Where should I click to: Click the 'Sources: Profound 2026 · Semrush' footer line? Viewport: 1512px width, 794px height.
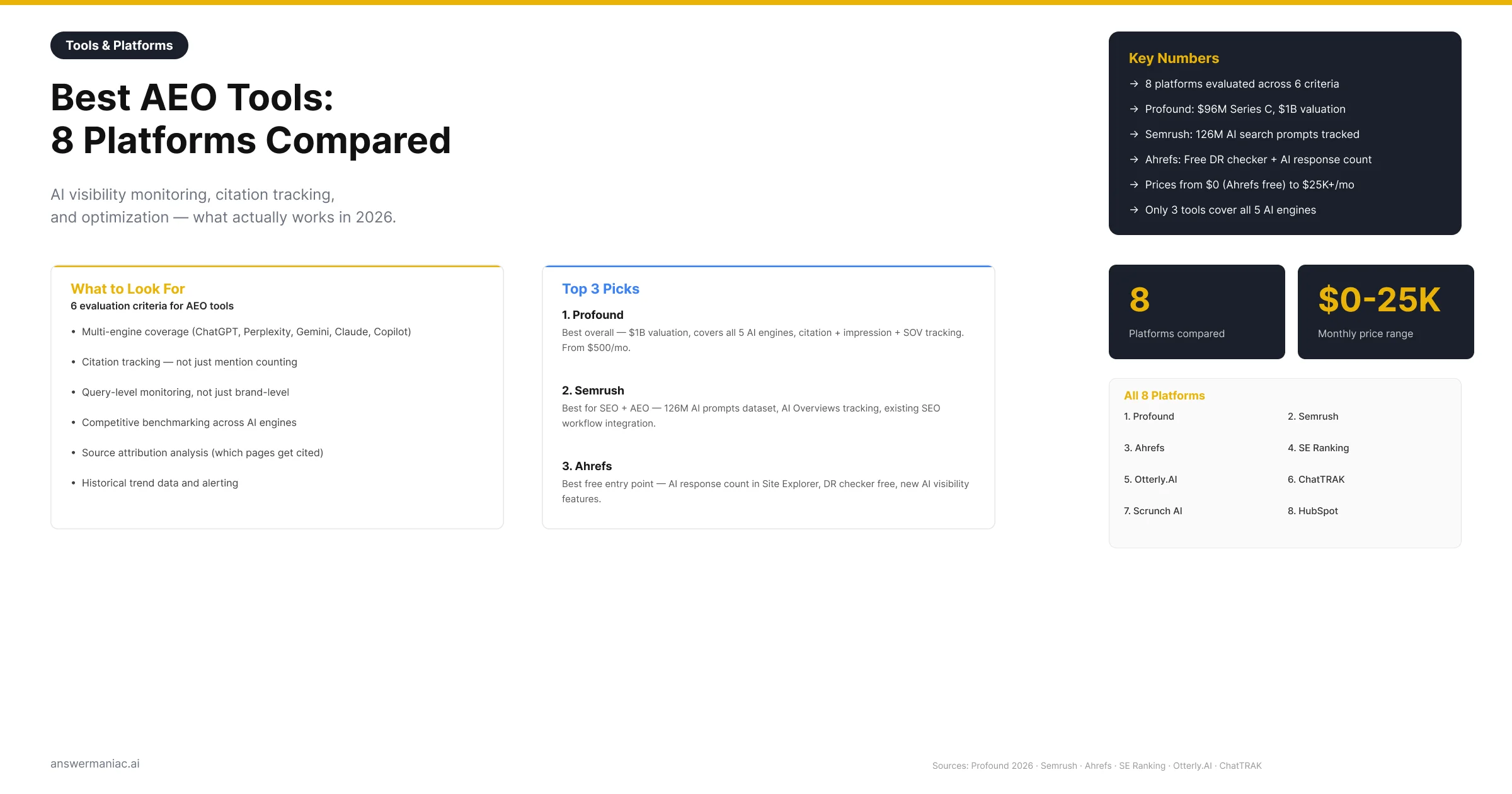(1097, 766)
